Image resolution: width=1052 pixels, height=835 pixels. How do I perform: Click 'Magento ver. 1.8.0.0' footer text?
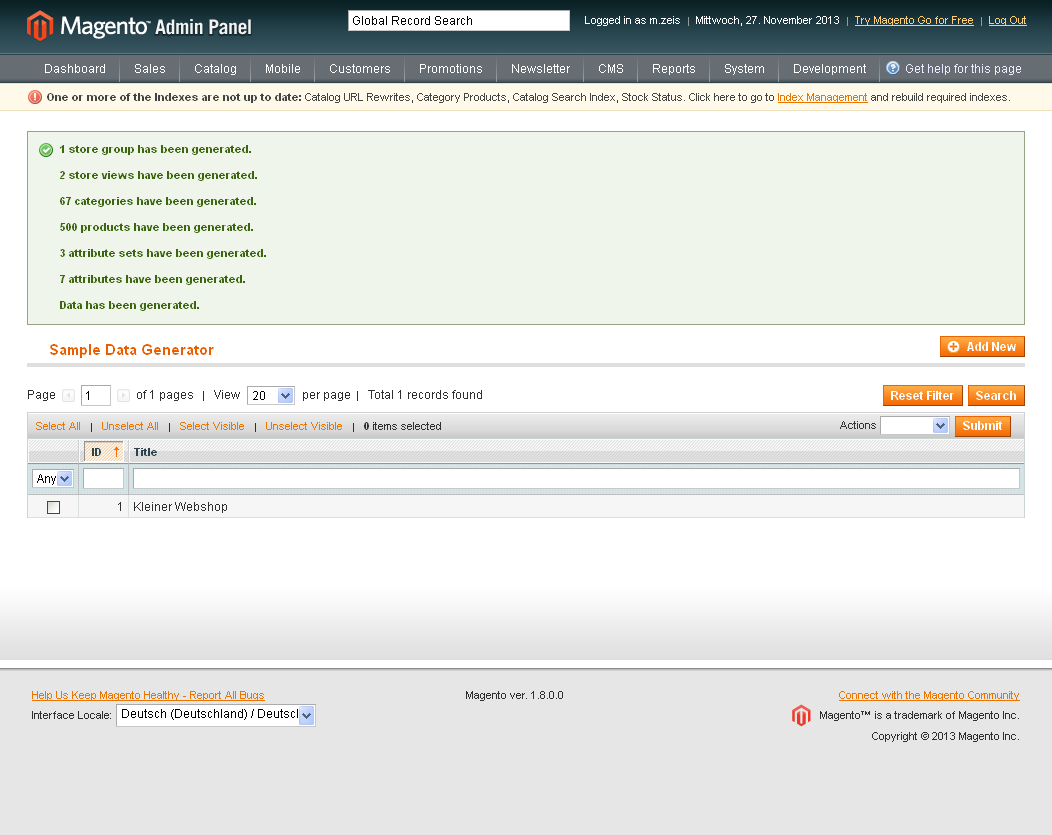514,695
